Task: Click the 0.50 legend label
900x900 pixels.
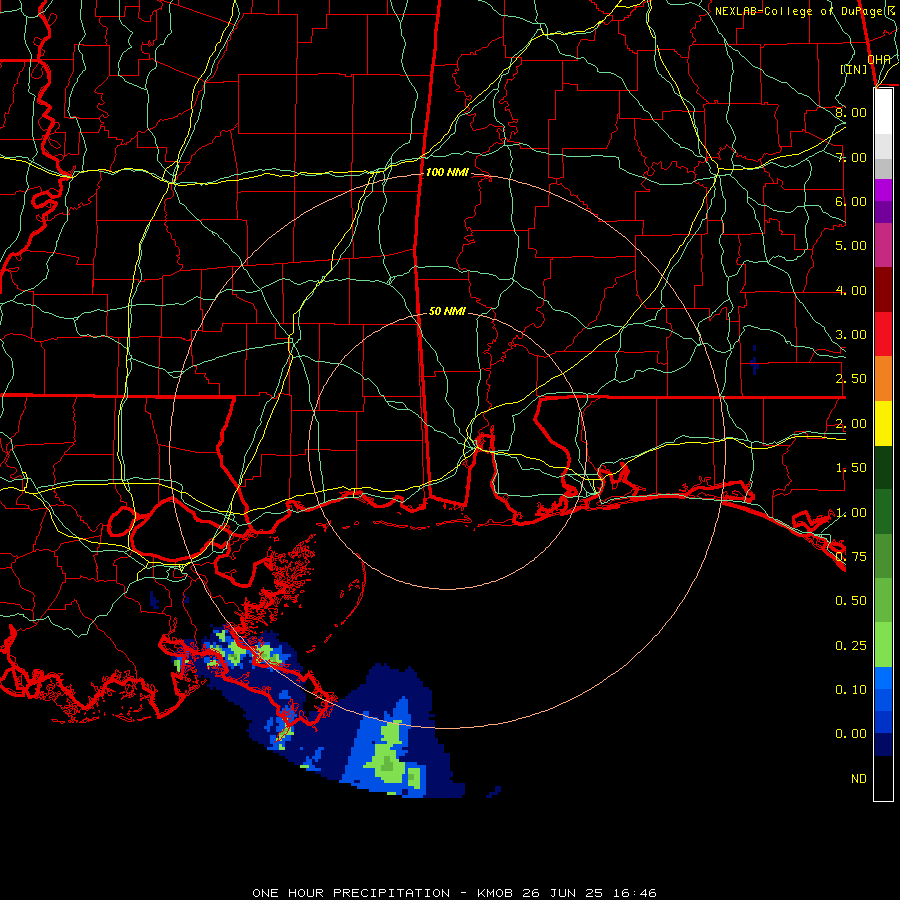Action: (x=851, y=601)
